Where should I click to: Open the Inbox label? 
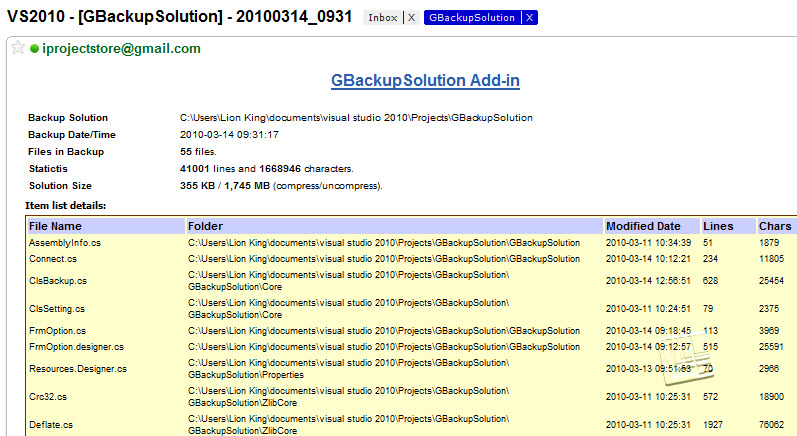pos(383,18)
